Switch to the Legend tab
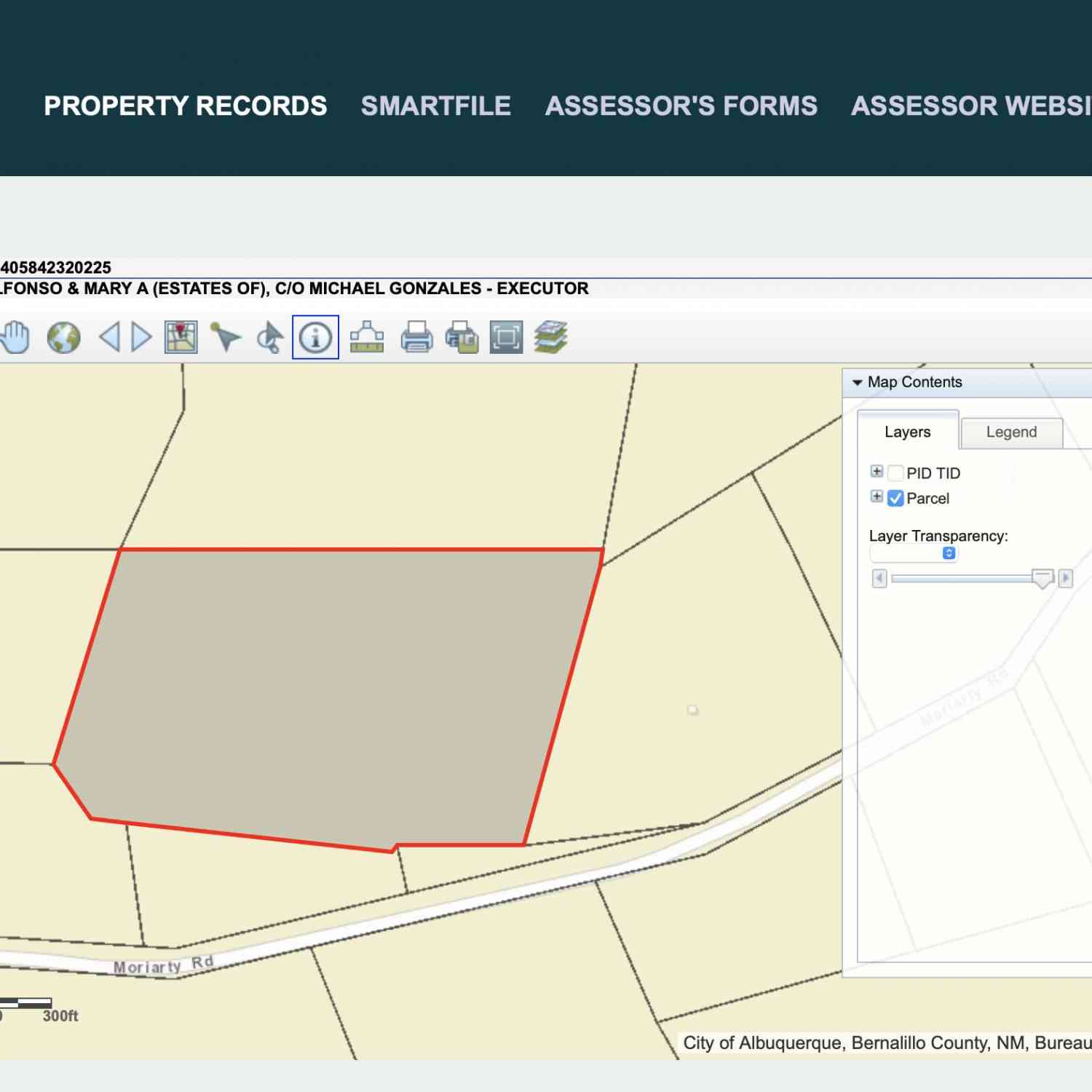1092x1092 pixels. coord(1011,432)
